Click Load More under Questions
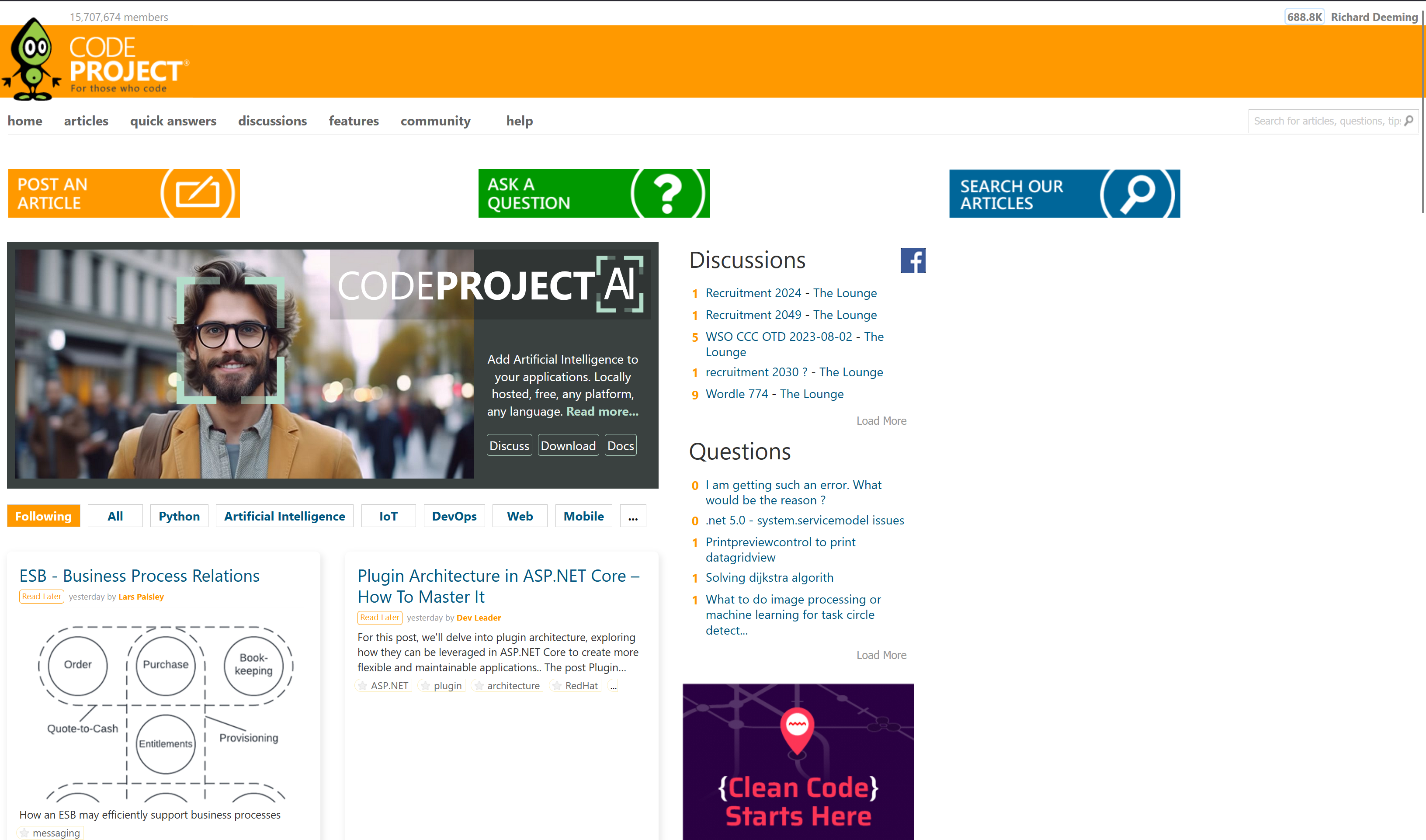This screenshot has width=1426, height=840. tap(881, 655)
